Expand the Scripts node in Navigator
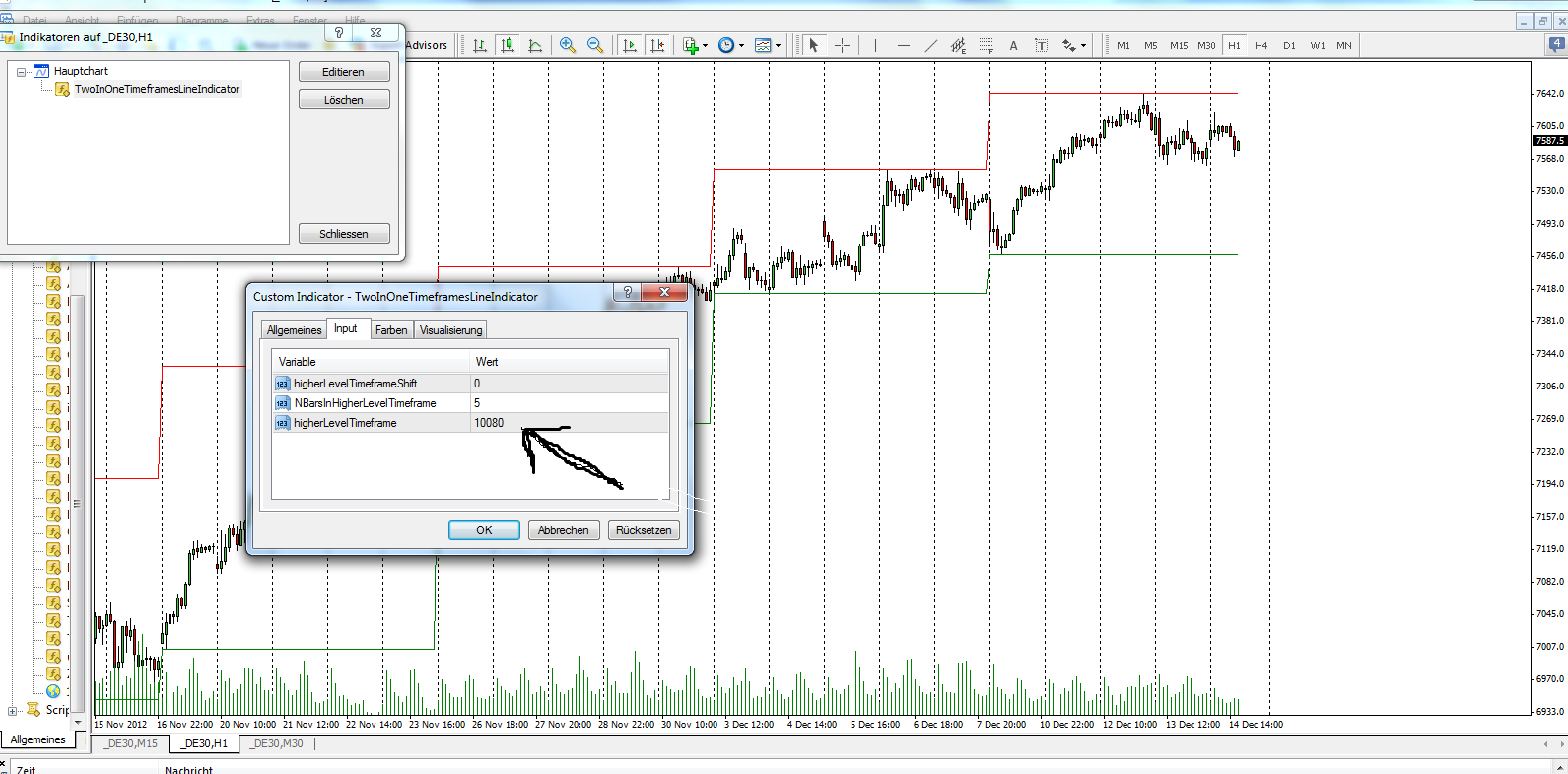This screenshot has width=1568, height=774. 12,710
